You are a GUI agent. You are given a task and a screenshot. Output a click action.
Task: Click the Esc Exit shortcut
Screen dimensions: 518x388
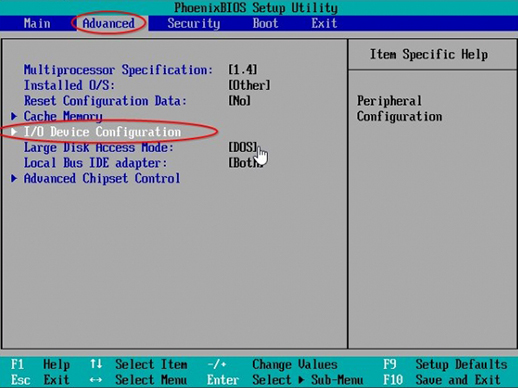coord(40,380)
